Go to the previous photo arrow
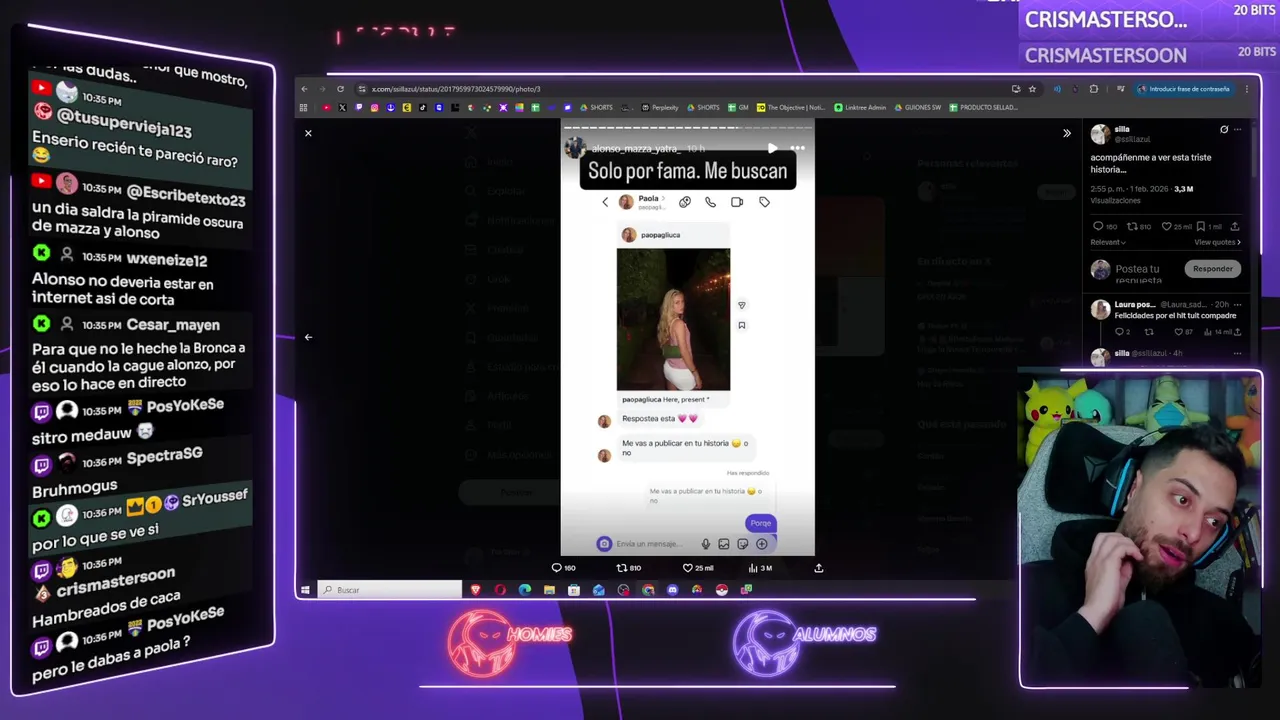This screenshot has height=720, width=1280. [x=308, y=337]
